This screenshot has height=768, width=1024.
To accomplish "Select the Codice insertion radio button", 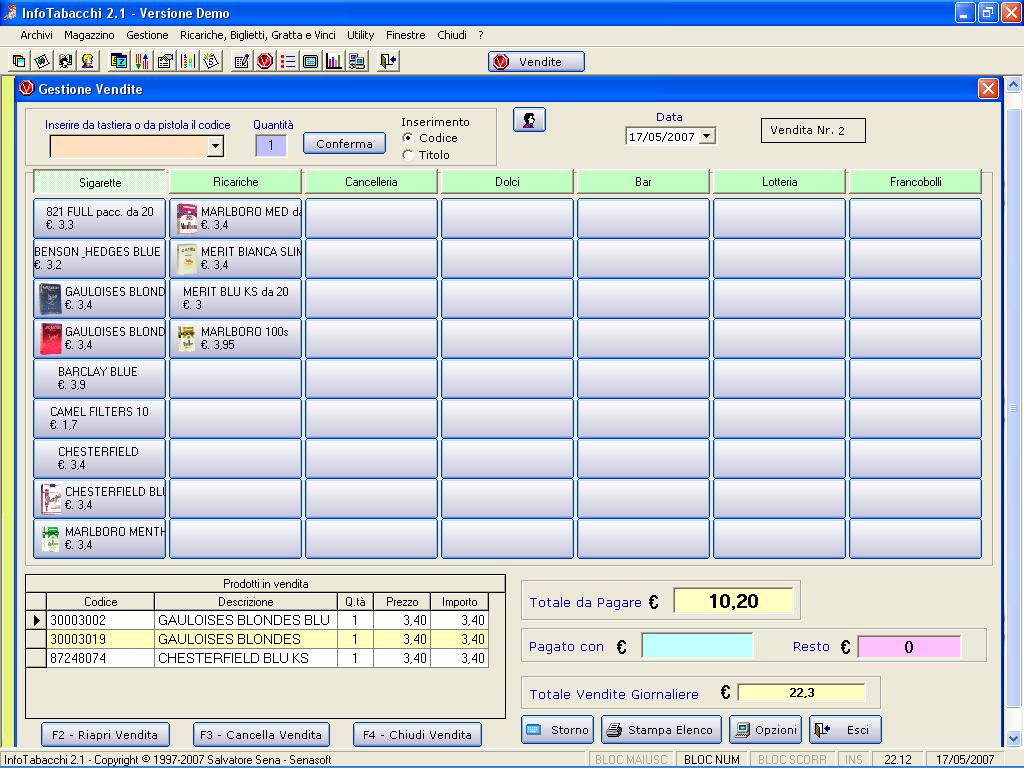I will pyautogui.click(x=408, y=138).
